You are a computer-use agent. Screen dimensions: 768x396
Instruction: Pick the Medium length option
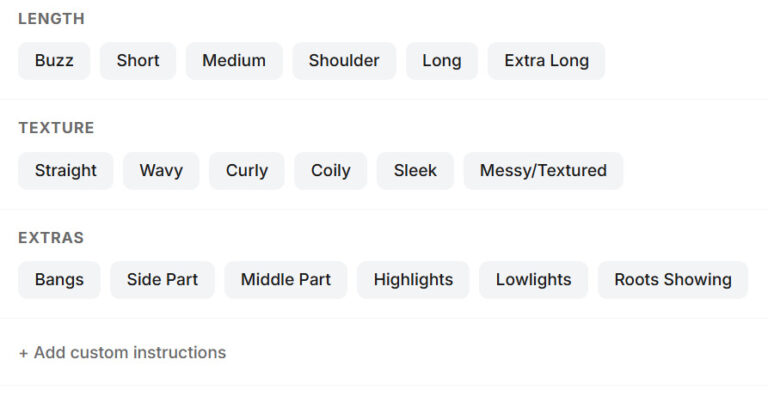pos(234,61)
